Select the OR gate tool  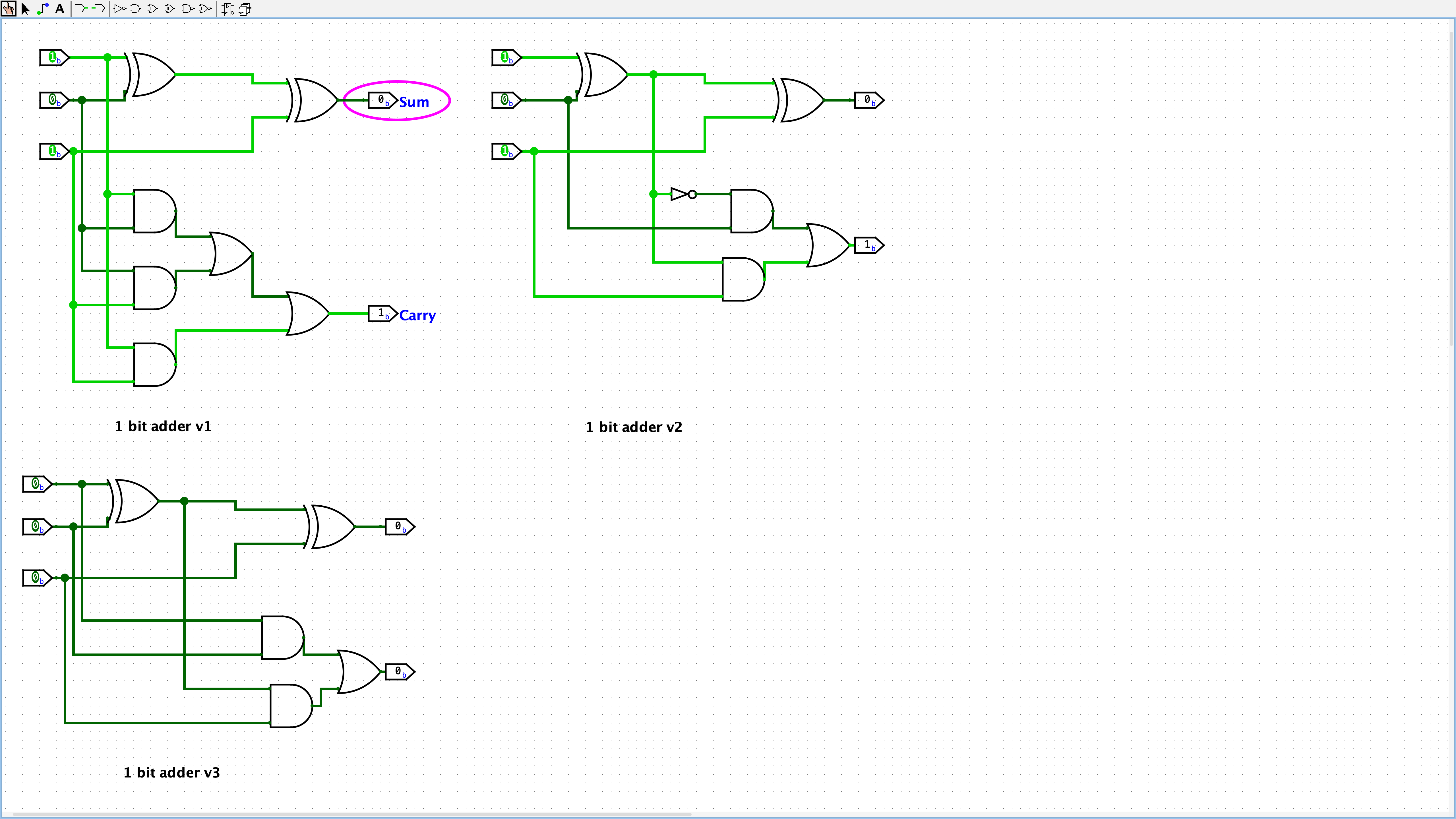coord(153,9)
